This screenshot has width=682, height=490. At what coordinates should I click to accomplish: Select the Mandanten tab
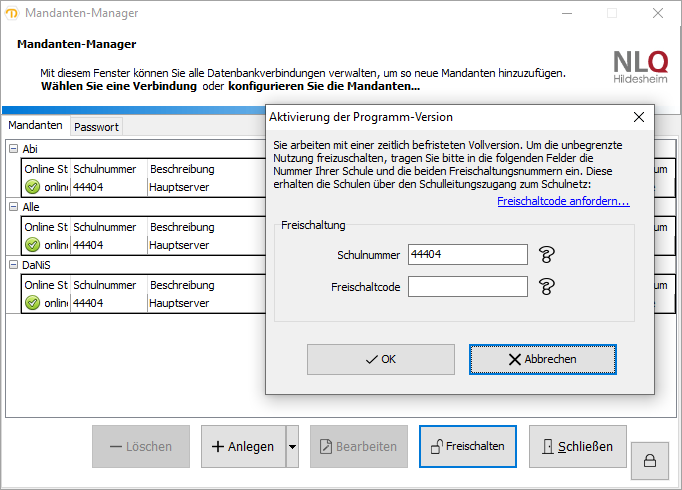pos(35,126)
